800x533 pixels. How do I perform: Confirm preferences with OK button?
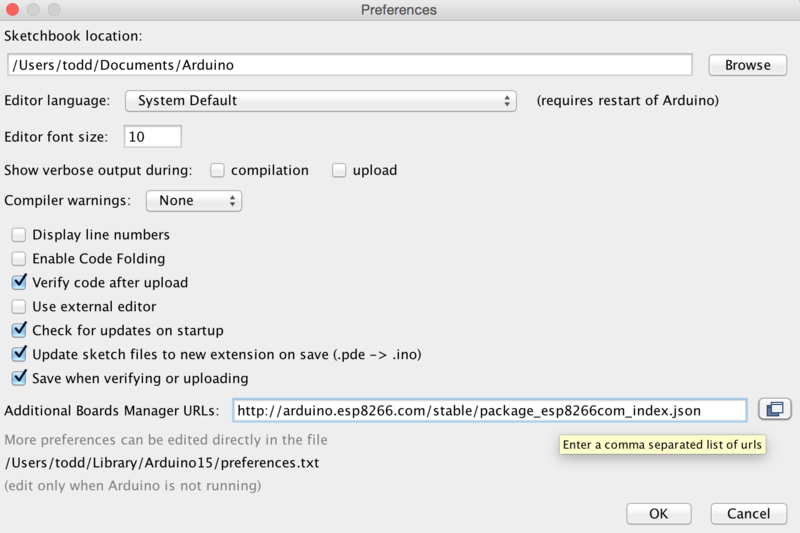(x=659, y=514)
